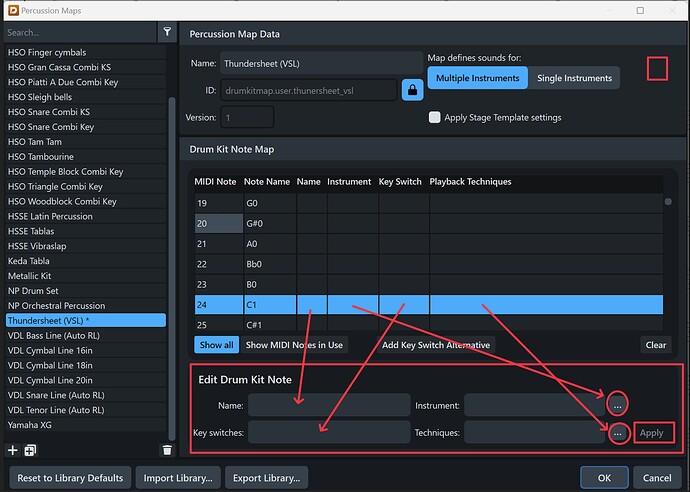This screenshot has width=690, height=492.
Task: Click the Version field
Action: coord(247,117)
